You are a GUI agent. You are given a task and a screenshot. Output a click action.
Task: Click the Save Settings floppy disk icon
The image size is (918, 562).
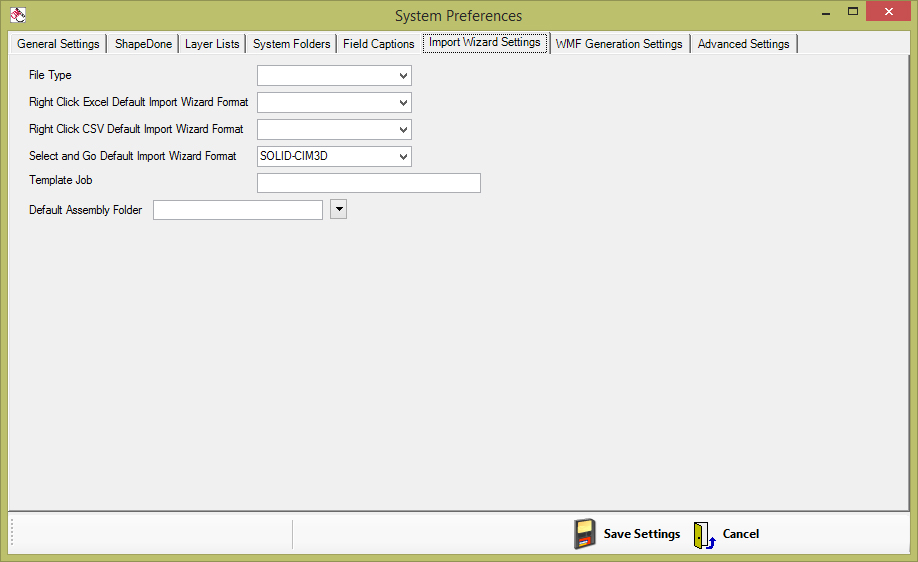click(x=584, y=534)
